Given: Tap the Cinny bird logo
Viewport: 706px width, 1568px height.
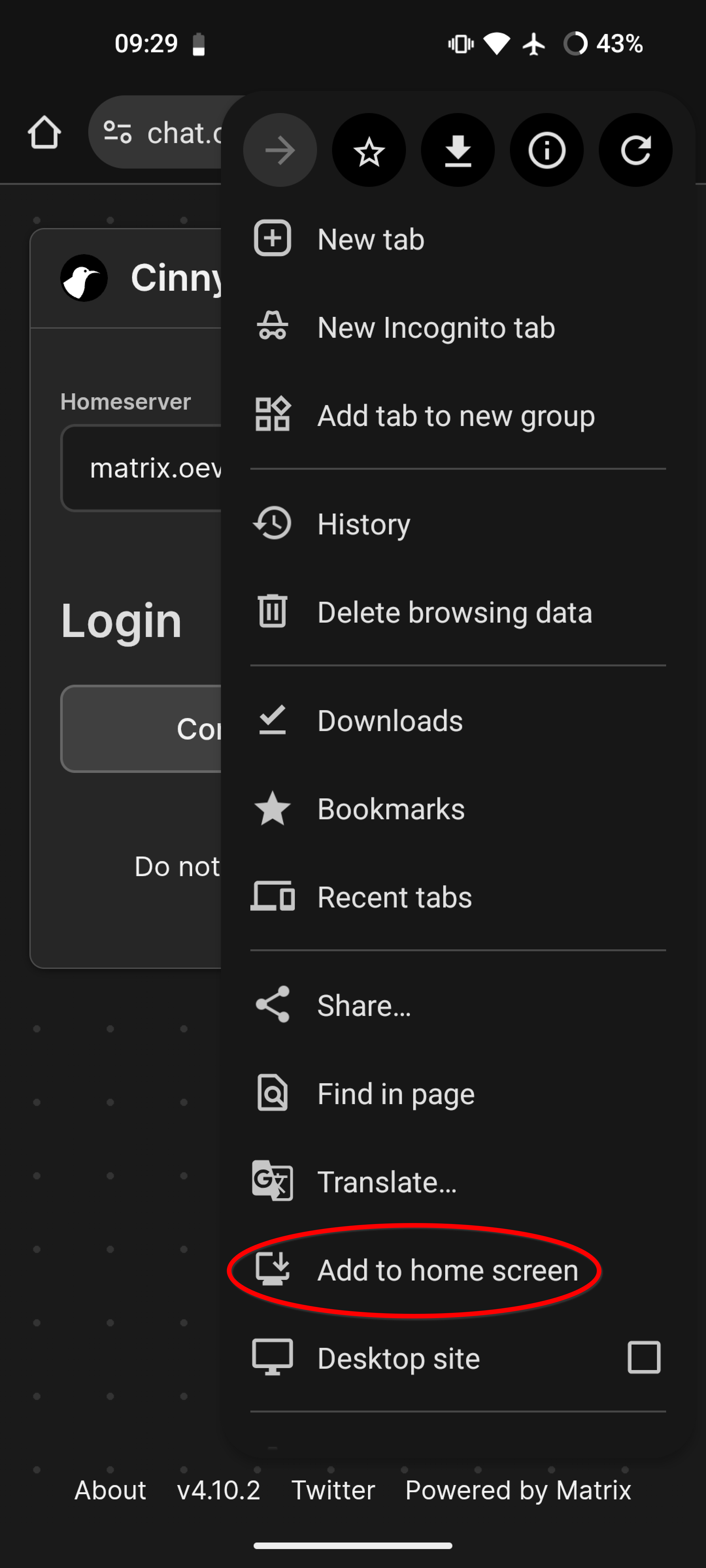Looking at the screenshot, I should [84, 278].
